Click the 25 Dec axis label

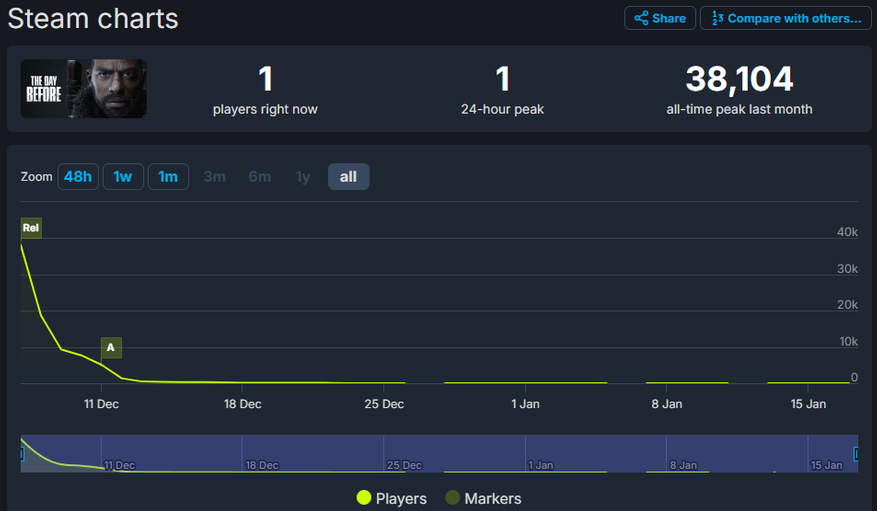click(x=384, y=404)
